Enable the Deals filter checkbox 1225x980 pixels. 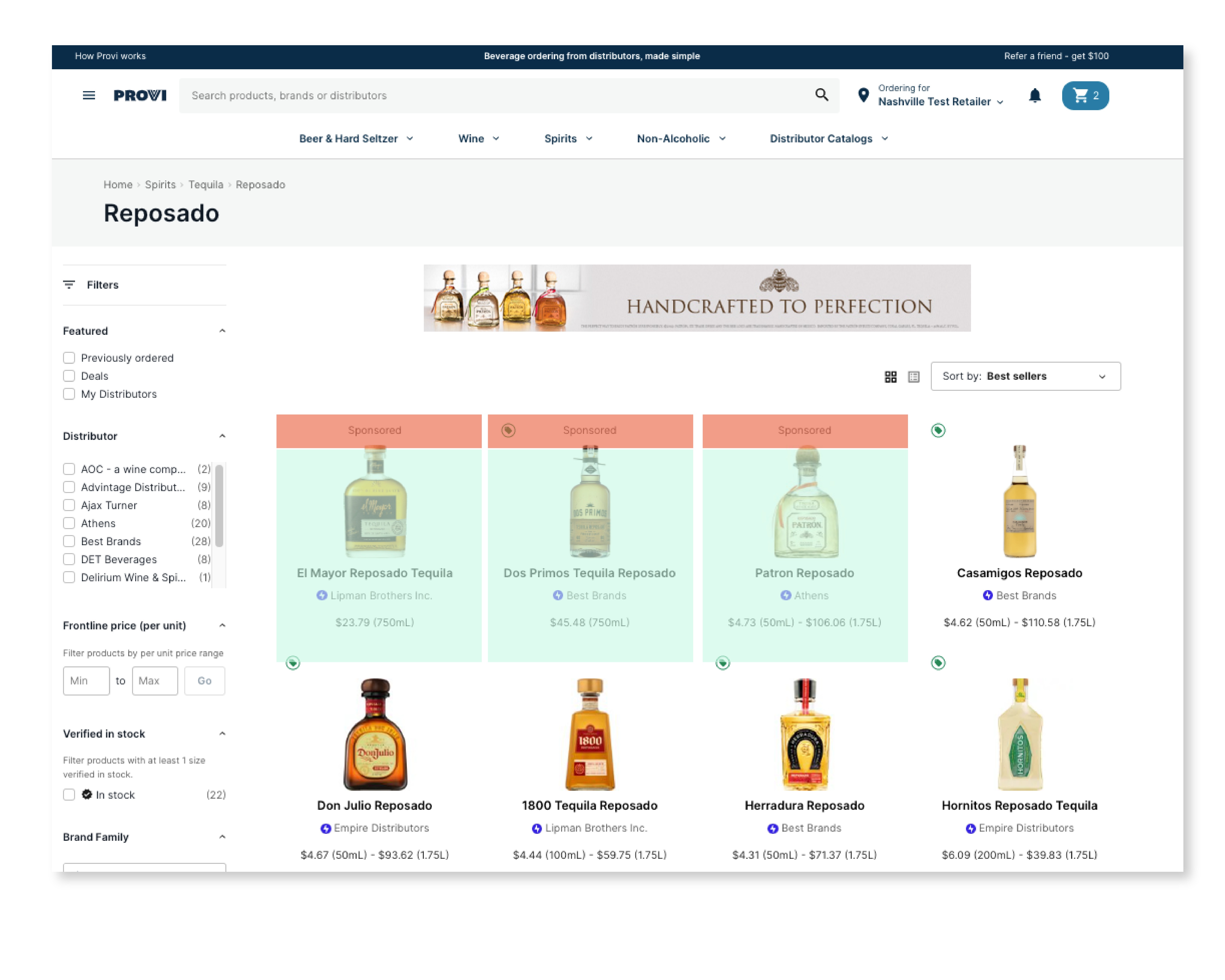pyautogui.click(x=69, y=376)
